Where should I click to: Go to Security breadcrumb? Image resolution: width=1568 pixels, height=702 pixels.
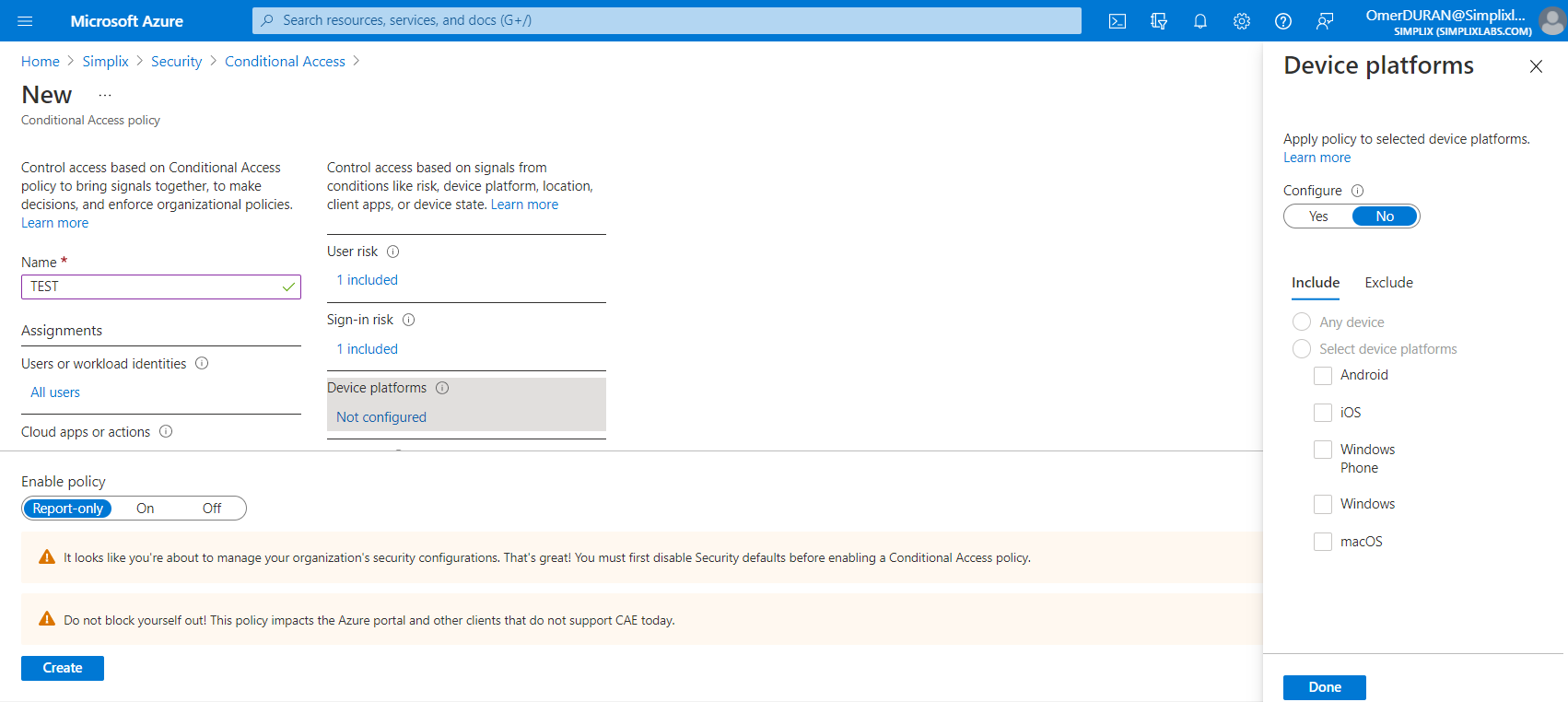coord(176,61)
